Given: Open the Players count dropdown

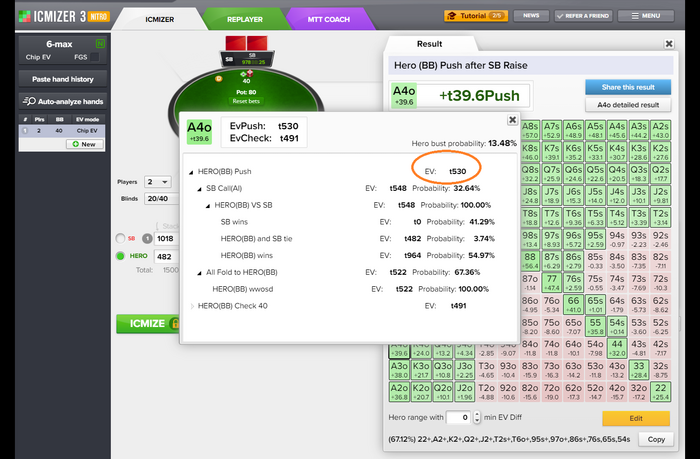Looking at the screenshot, I should pyautogui.click(x=158, y=182).
